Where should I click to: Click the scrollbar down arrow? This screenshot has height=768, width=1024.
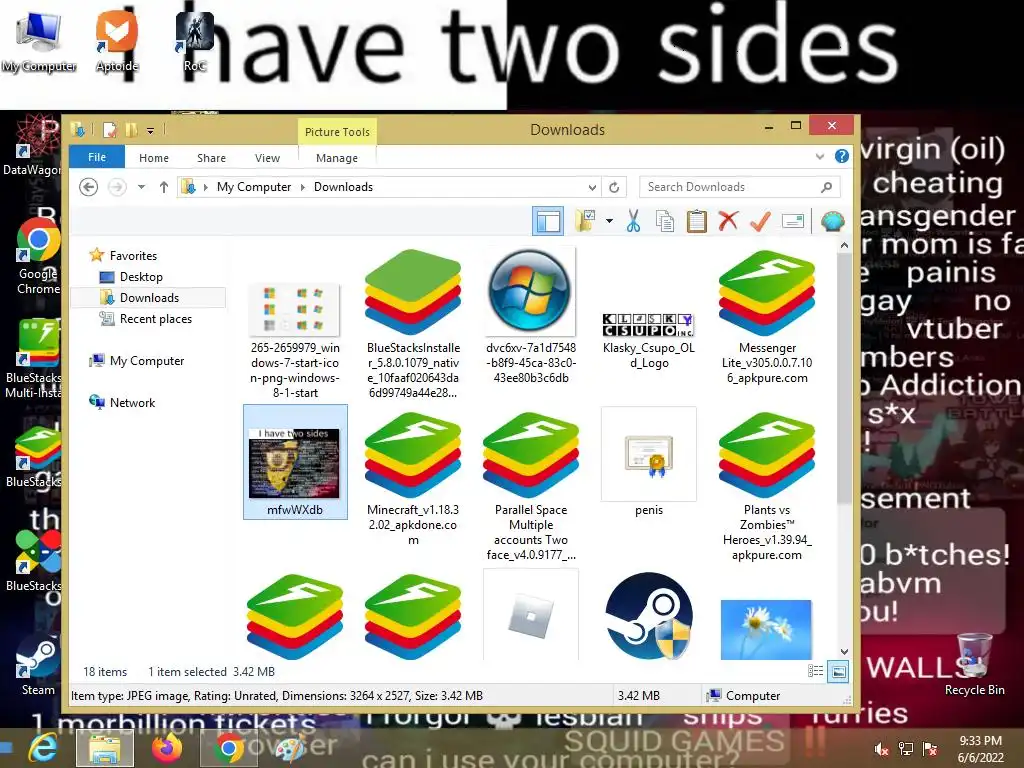tap(844, 652)
